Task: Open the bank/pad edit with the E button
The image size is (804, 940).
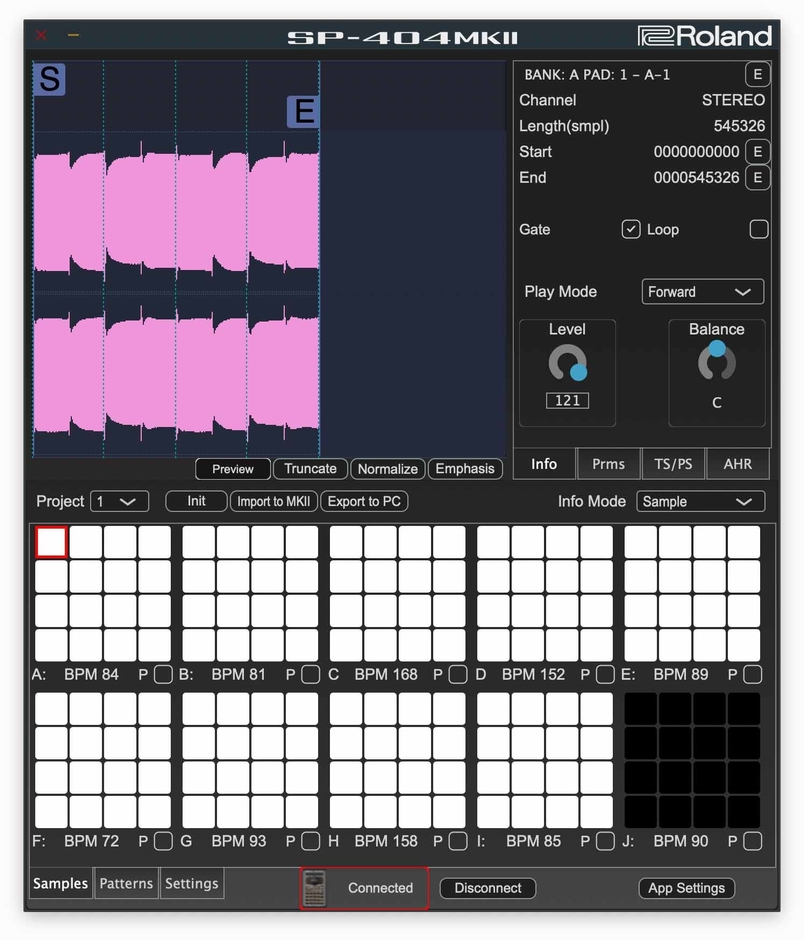Action: 757,74
